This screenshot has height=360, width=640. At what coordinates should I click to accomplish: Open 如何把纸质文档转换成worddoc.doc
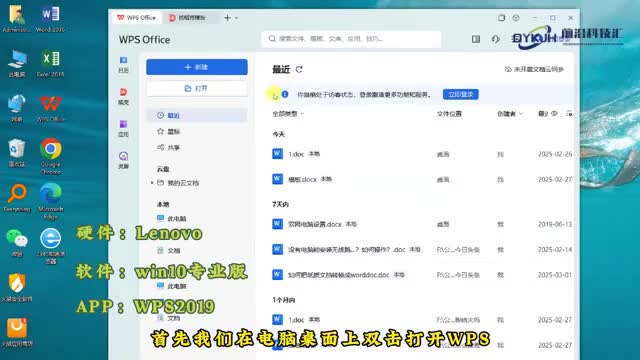pos(422,275)
